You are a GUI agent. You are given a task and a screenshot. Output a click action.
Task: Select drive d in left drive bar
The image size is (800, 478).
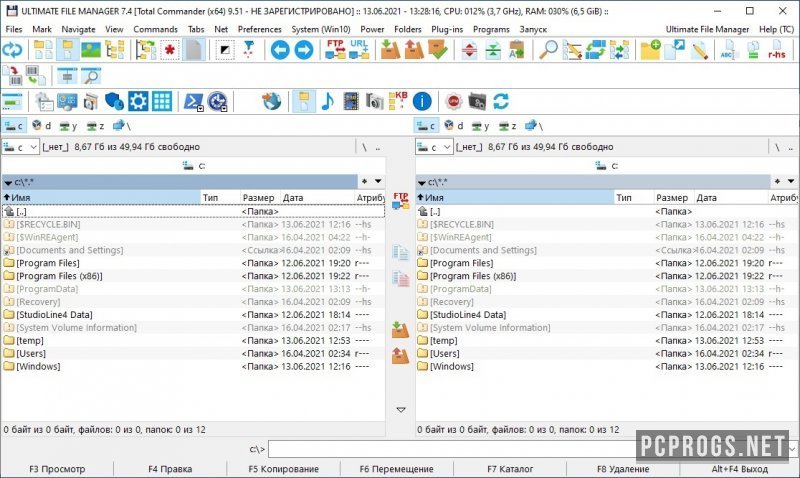(x=41, y=125)
